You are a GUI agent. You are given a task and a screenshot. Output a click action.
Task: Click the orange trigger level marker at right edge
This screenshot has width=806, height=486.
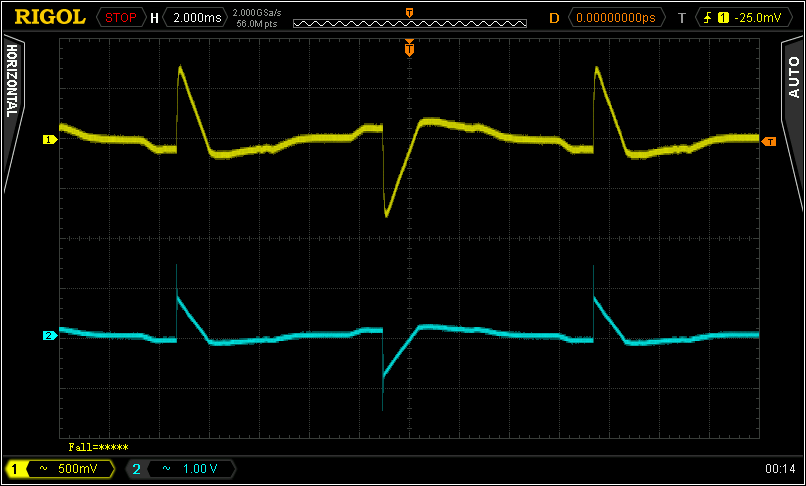pos(768,141)
